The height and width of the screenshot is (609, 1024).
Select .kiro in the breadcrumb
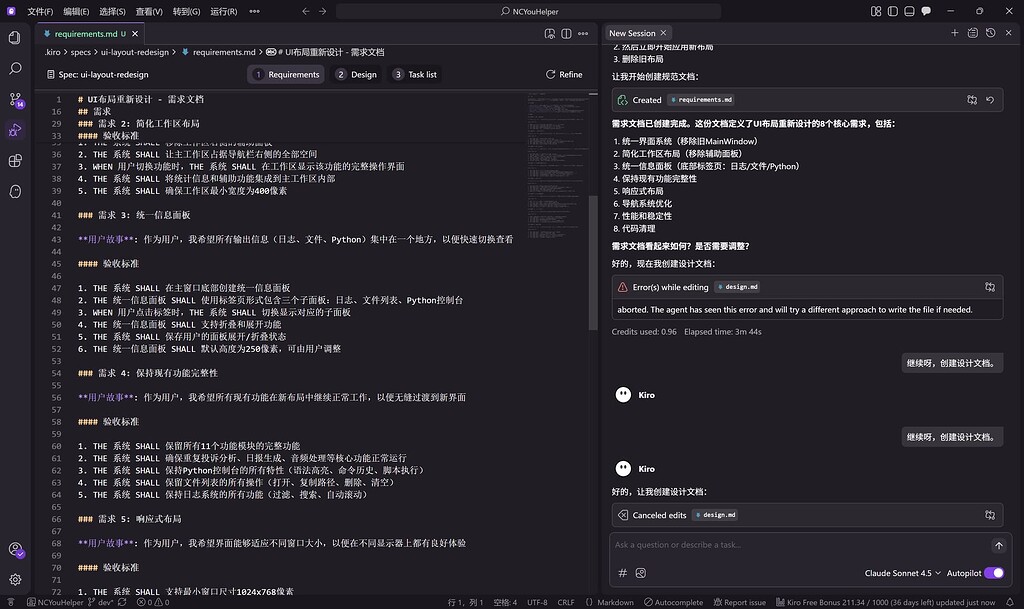coord(52,52)
